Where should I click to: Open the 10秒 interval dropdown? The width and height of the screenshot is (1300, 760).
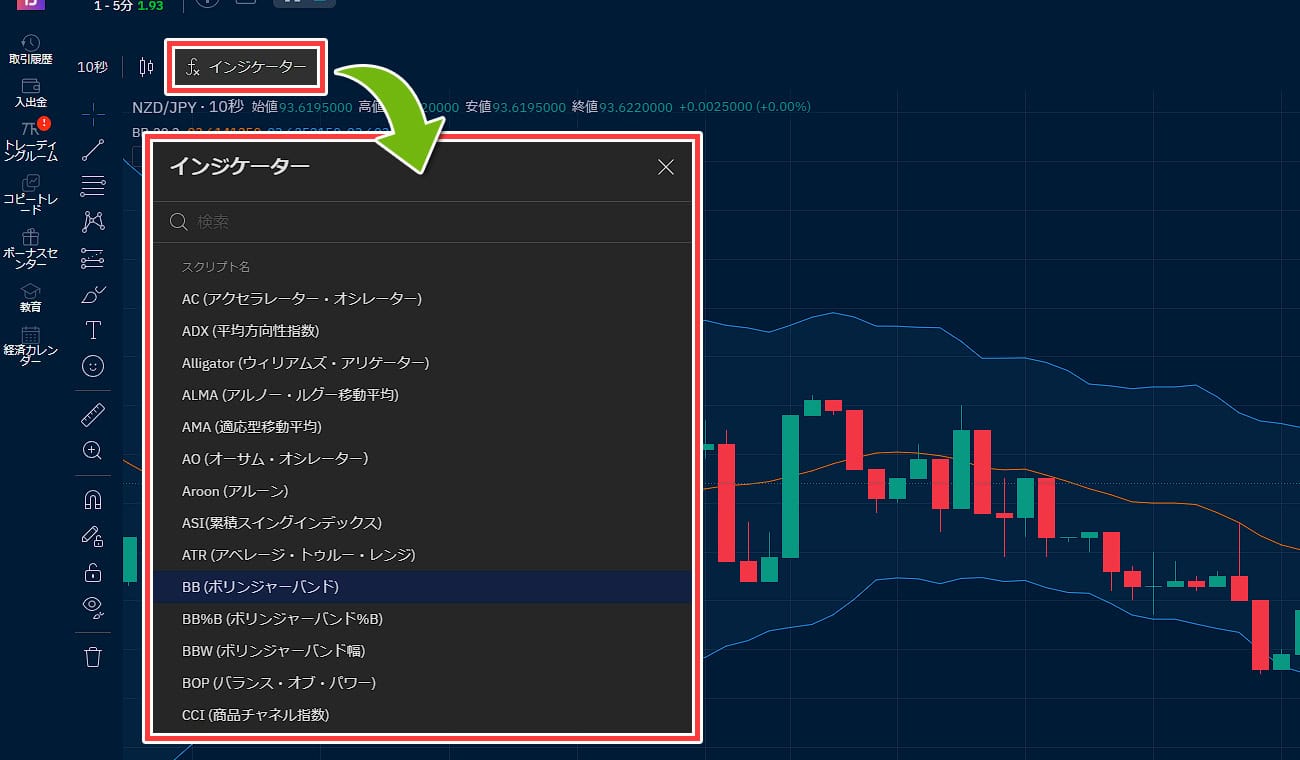(92, 67)
